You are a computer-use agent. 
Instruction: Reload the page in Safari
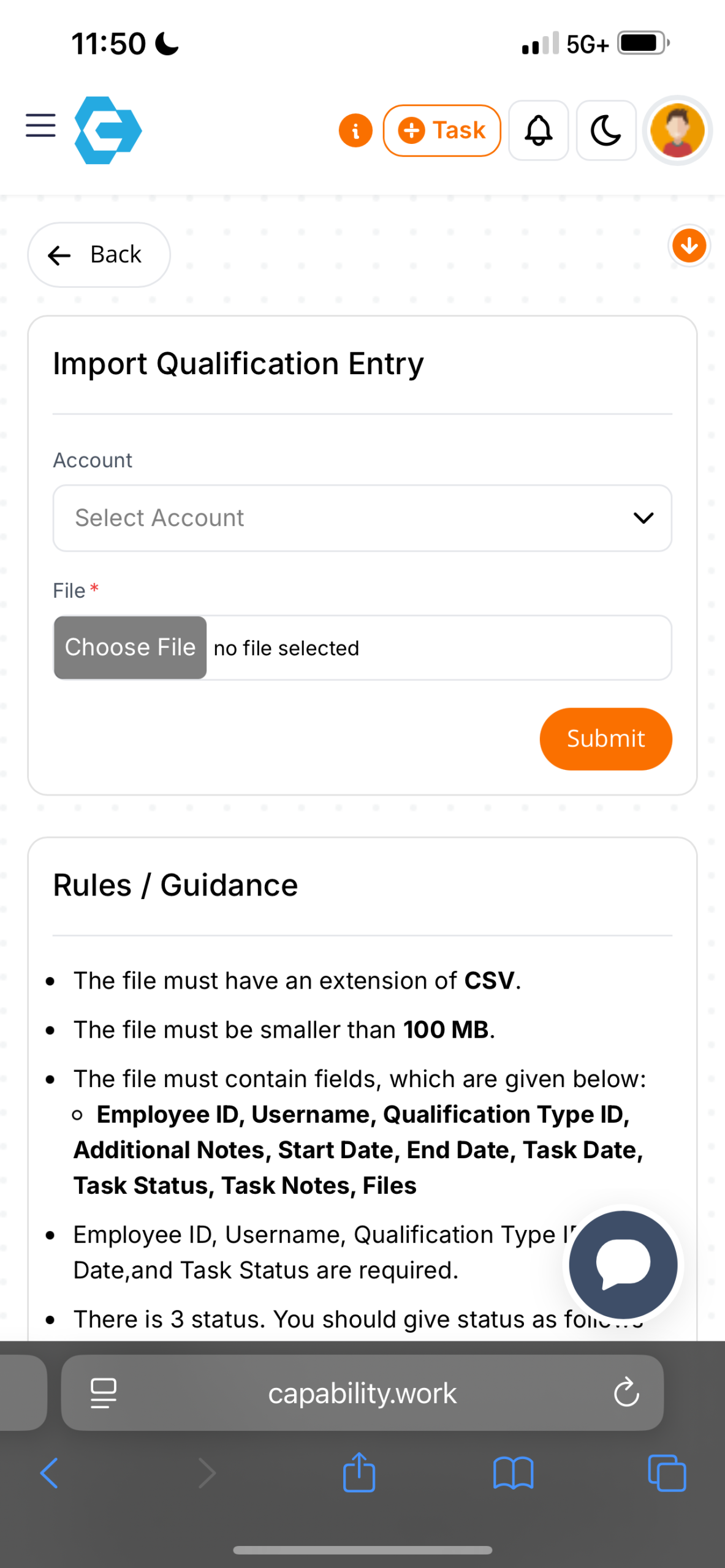[626, 1393]
